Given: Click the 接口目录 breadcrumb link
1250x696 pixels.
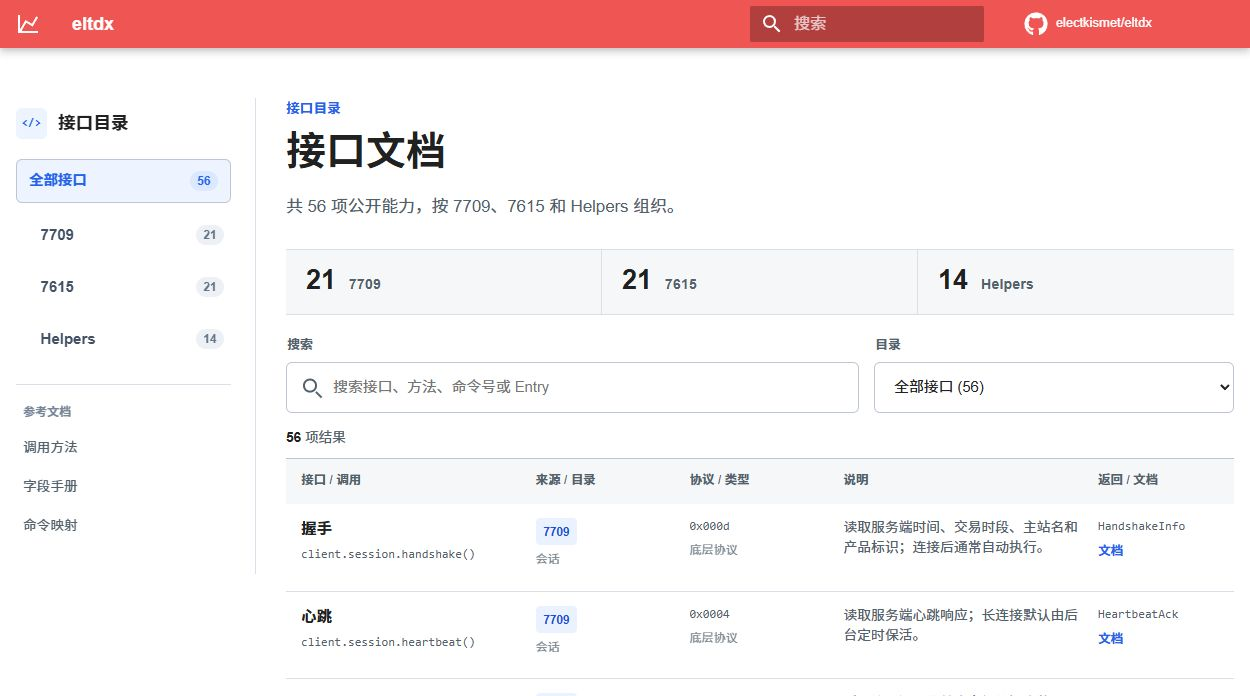Looking at the screenshot, I should point(313,108).
